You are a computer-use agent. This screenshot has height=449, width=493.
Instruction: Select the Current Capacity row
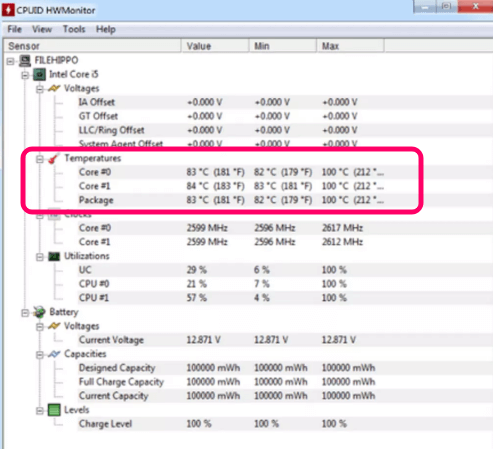(x=285, y=396)
